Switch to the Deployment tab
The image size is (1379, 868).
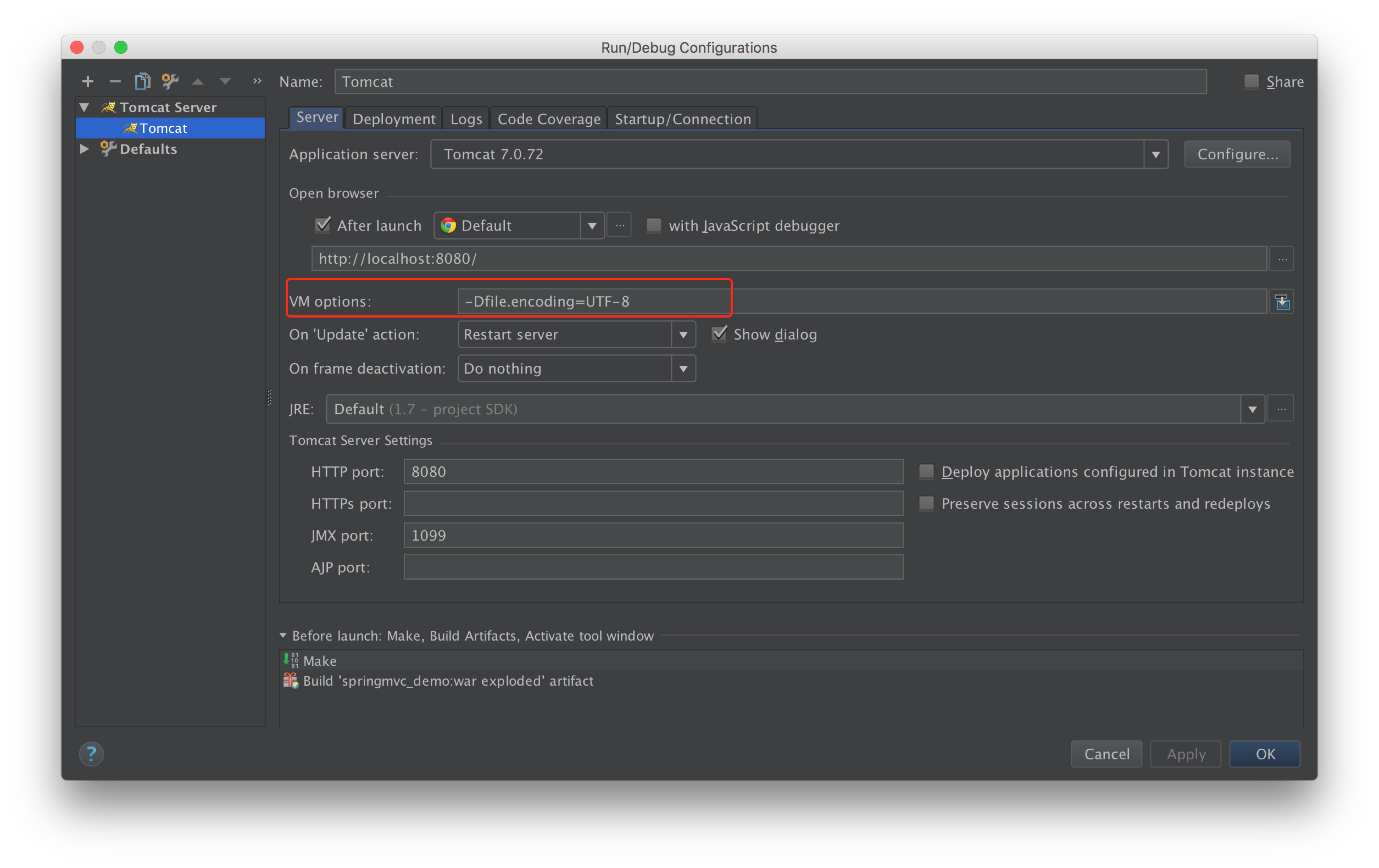(x=394, y=118)
